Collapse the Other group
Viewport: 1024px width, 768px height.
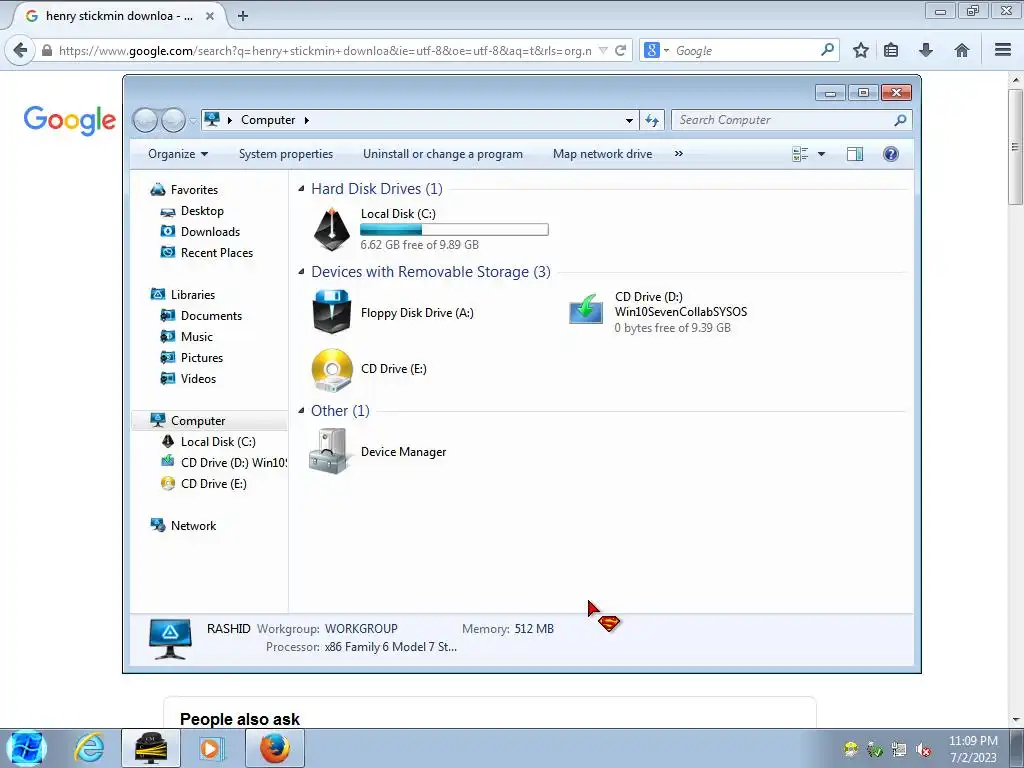[301, 411]
